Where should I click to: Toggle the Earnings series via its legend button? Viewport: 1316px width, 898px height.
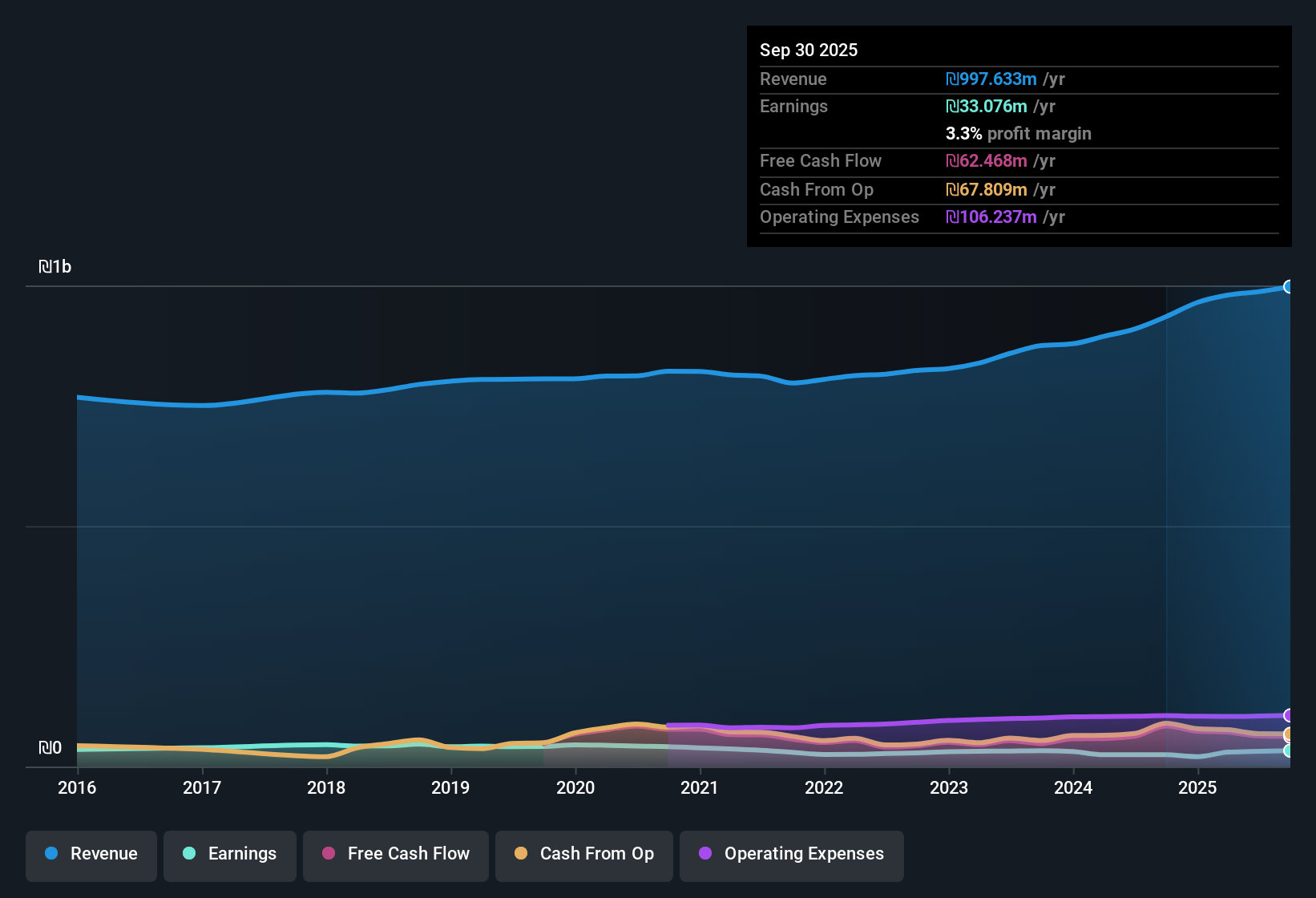click(x=230, y=856)
